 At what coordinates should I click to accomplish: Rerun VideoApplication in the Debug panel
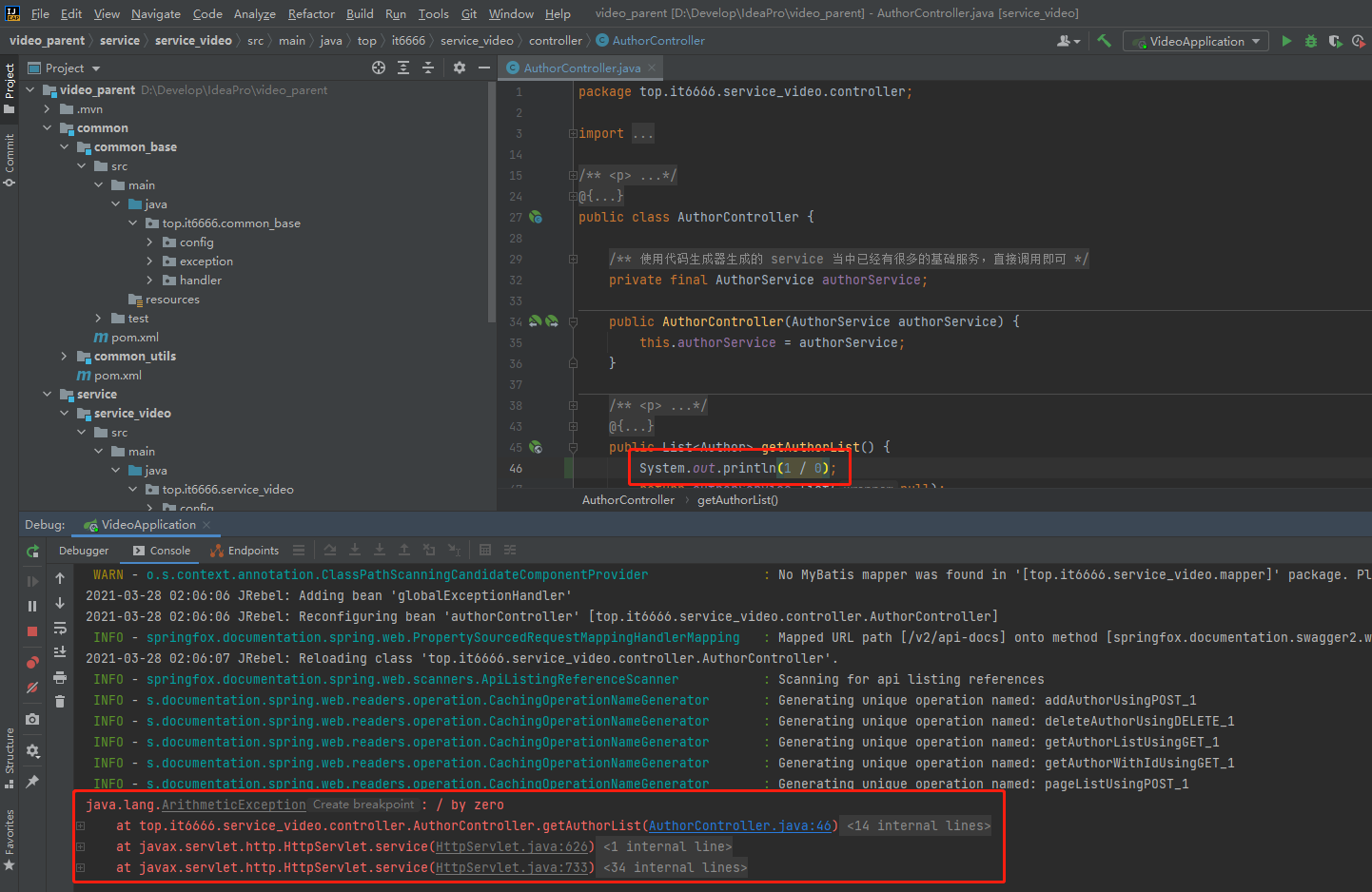pos(32,552)
